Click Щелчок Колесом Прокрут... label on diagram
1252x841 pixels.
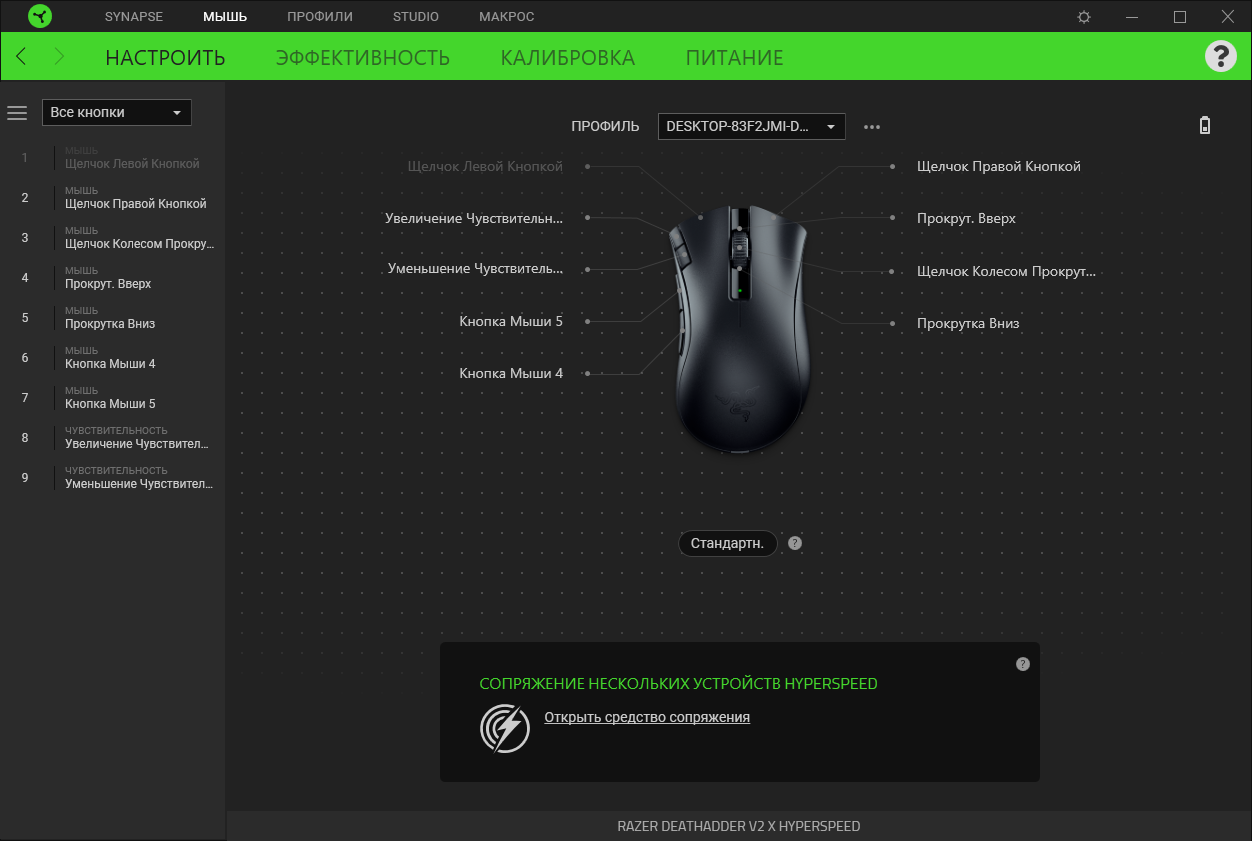(1006, 271)
